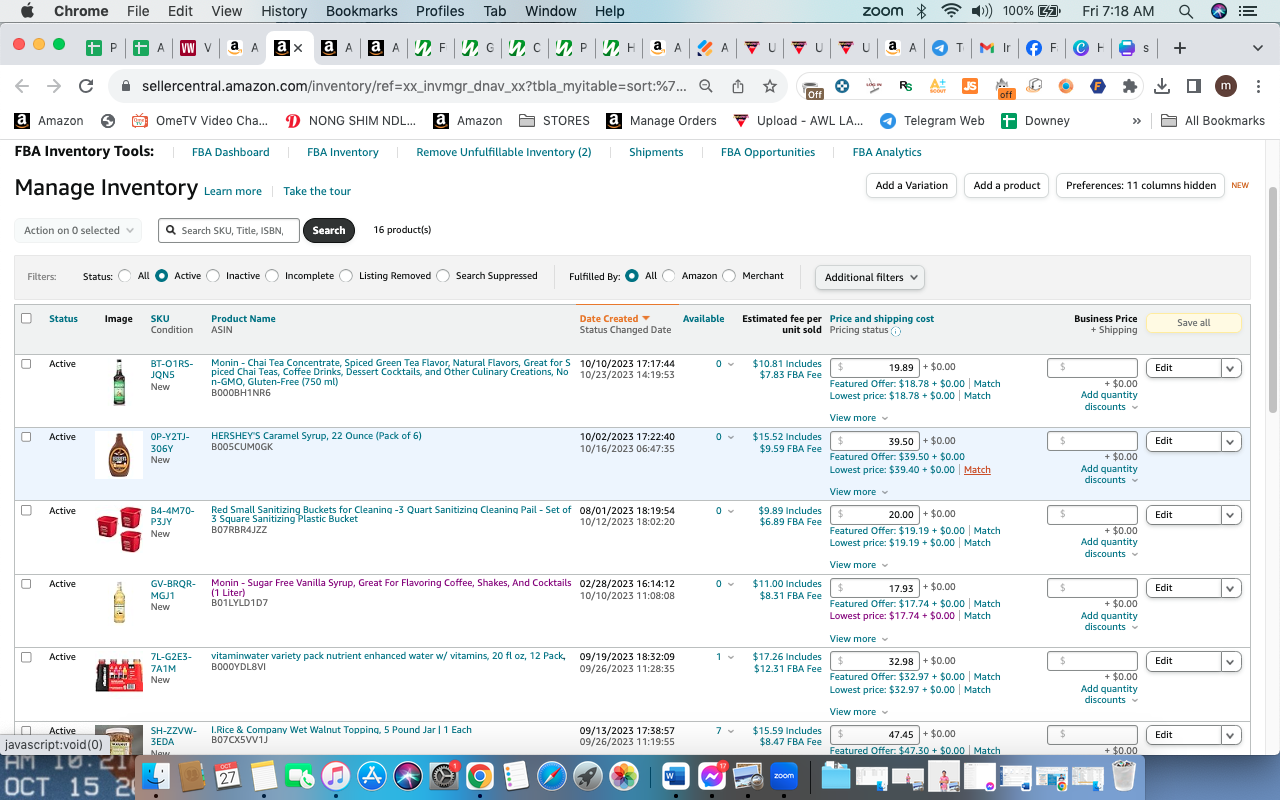The image size is (1280, 800).
Task: Open a new tab with the plus icon
Action: (x=1180, y=48)
